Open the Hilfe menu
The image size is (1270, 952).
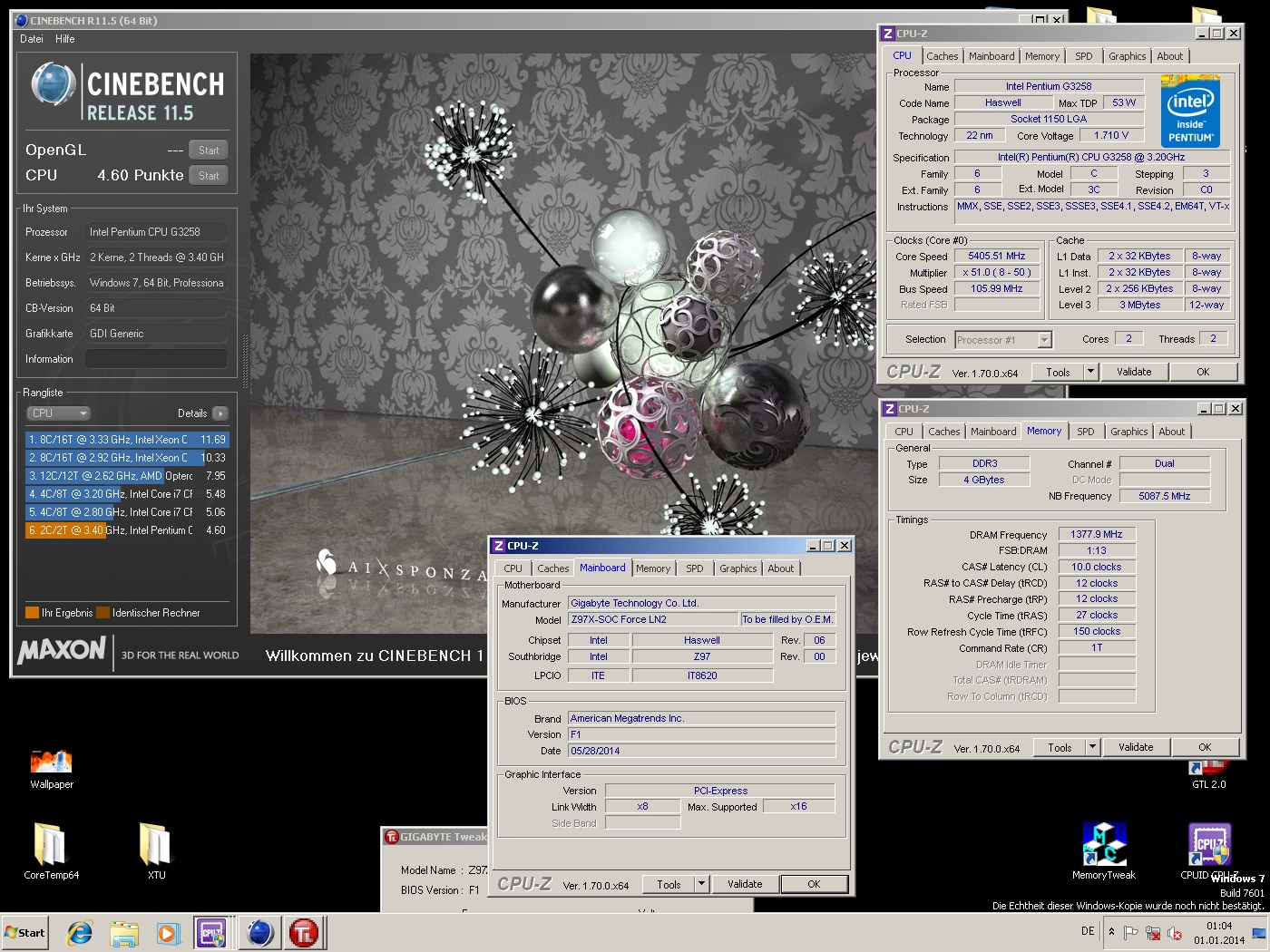64,39
